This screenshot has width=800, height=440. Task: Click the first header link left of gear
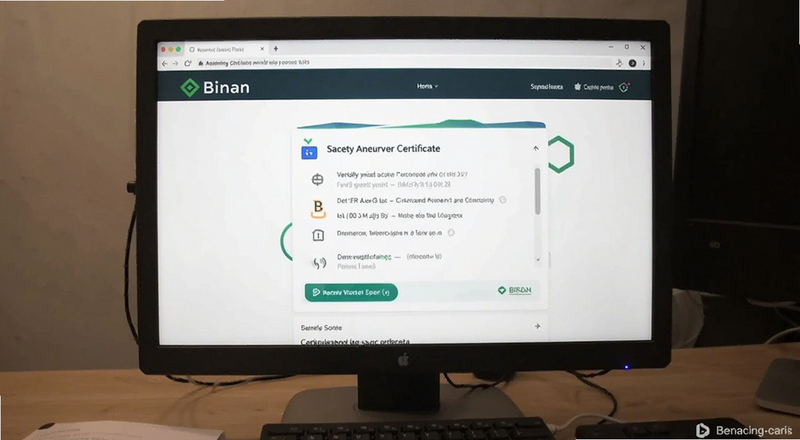click(546, 87)
